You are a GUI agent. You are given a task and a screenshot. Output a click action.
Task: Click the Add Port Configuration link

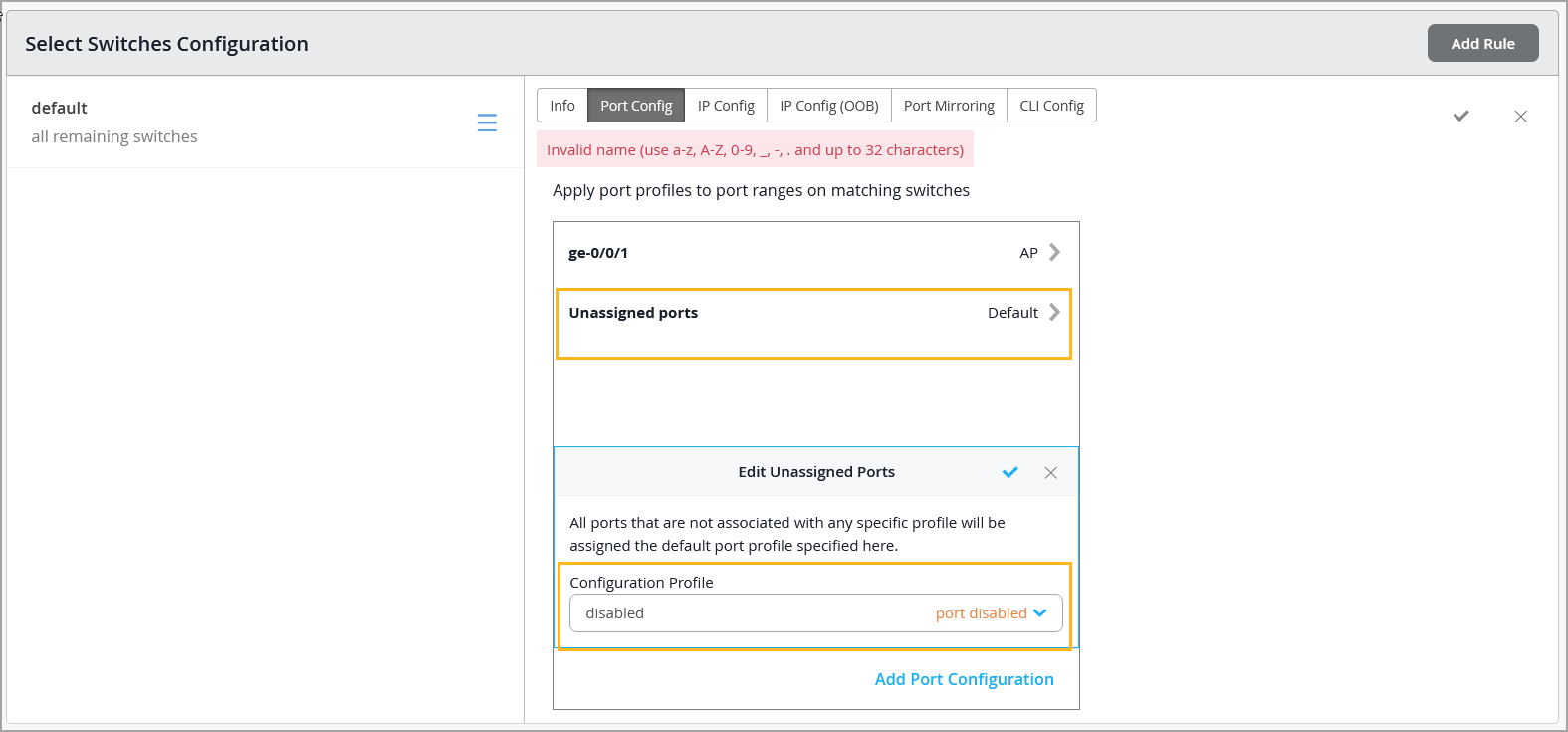(964, 679)
